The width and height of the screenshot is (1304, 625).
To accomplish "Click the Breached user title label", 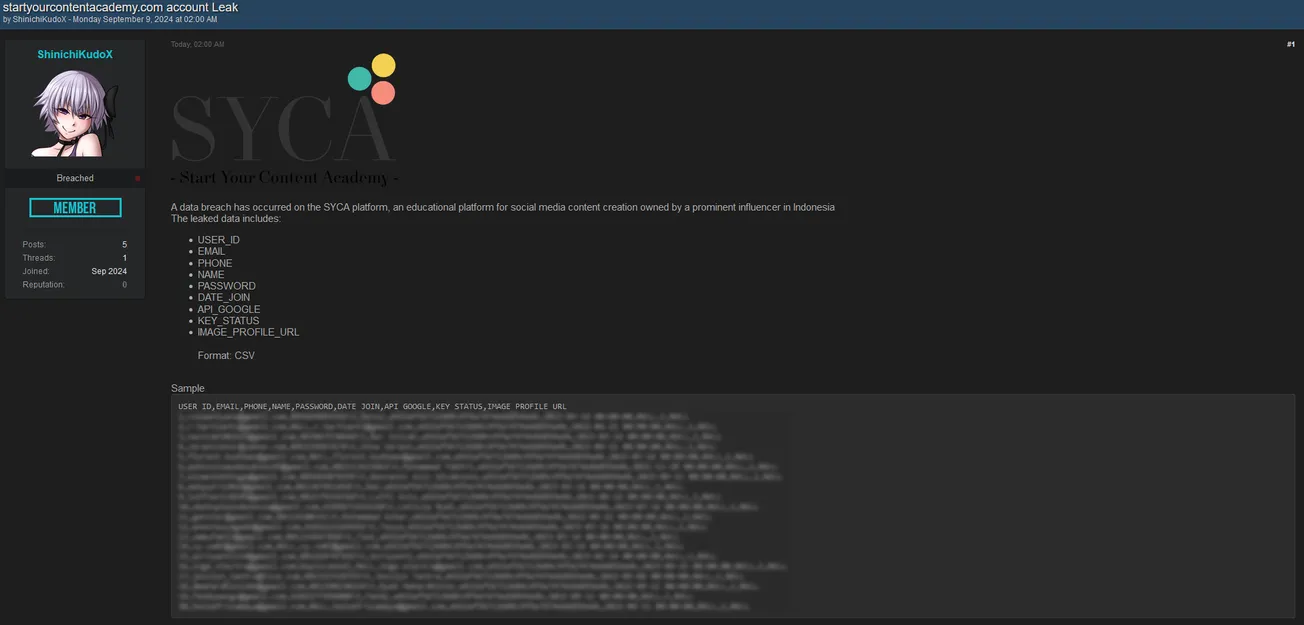I will [x=75, y=178].
